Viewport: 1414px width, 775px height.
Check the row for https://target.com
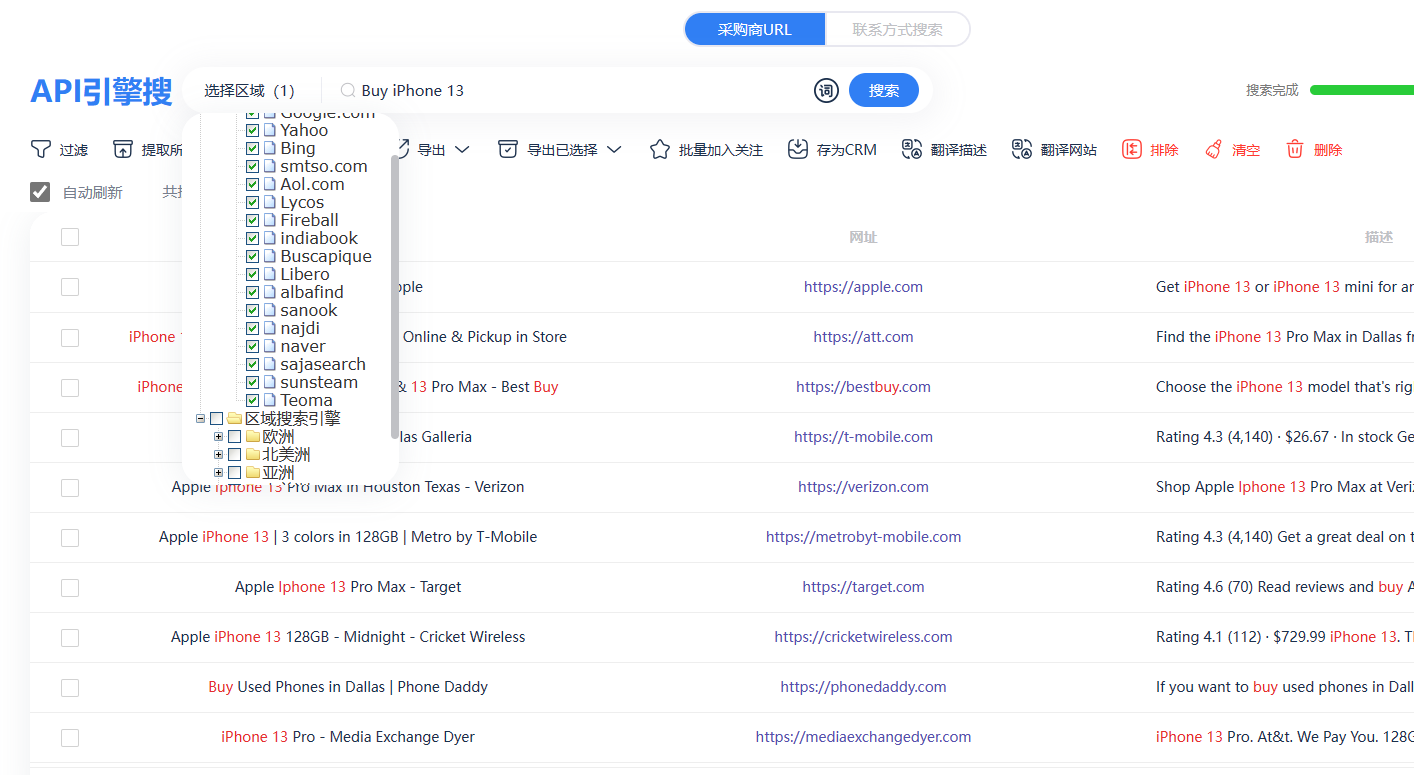70,587
